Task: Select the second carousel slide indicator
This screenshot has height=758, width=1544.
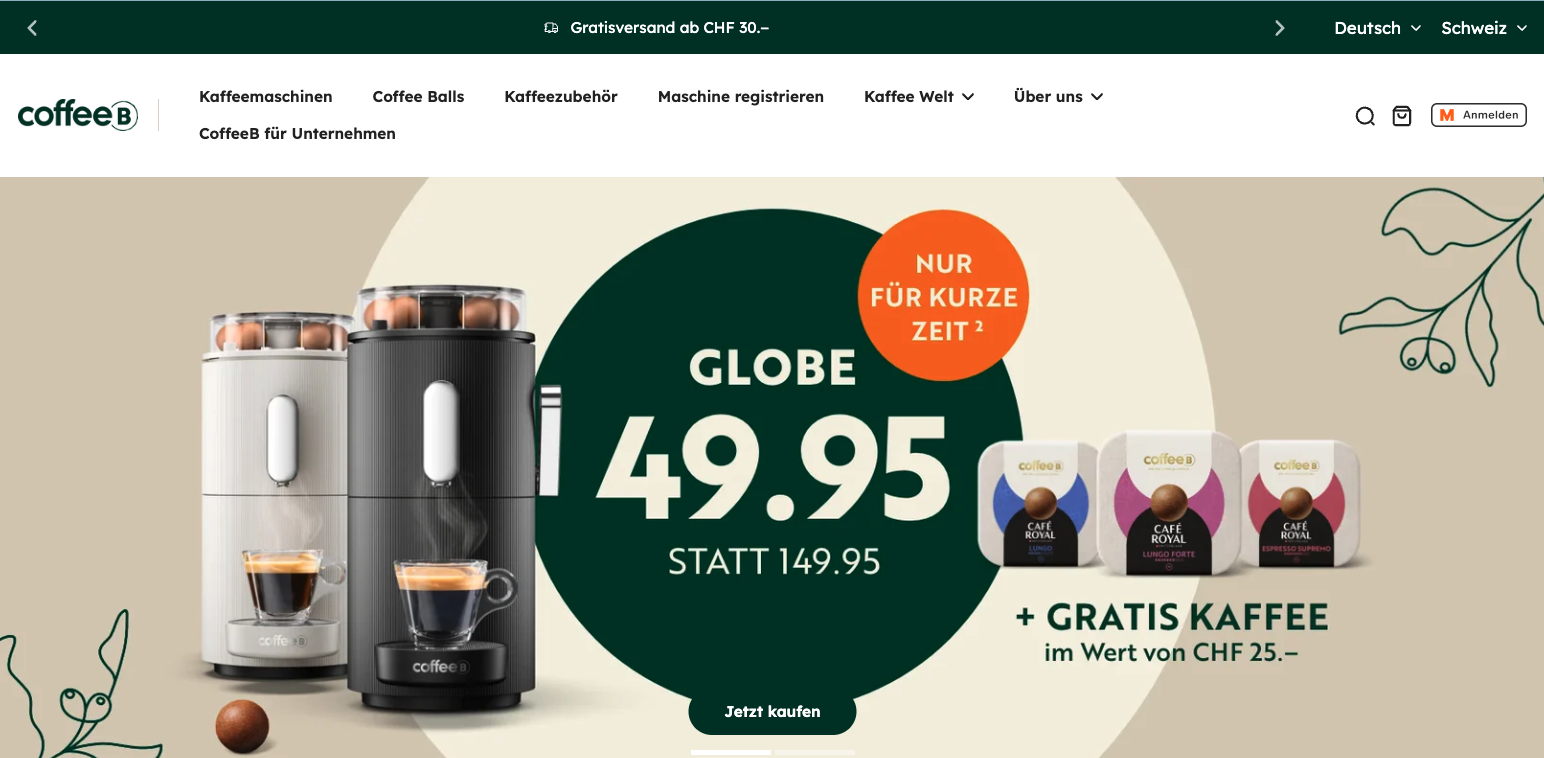Action: pos(815,752)
